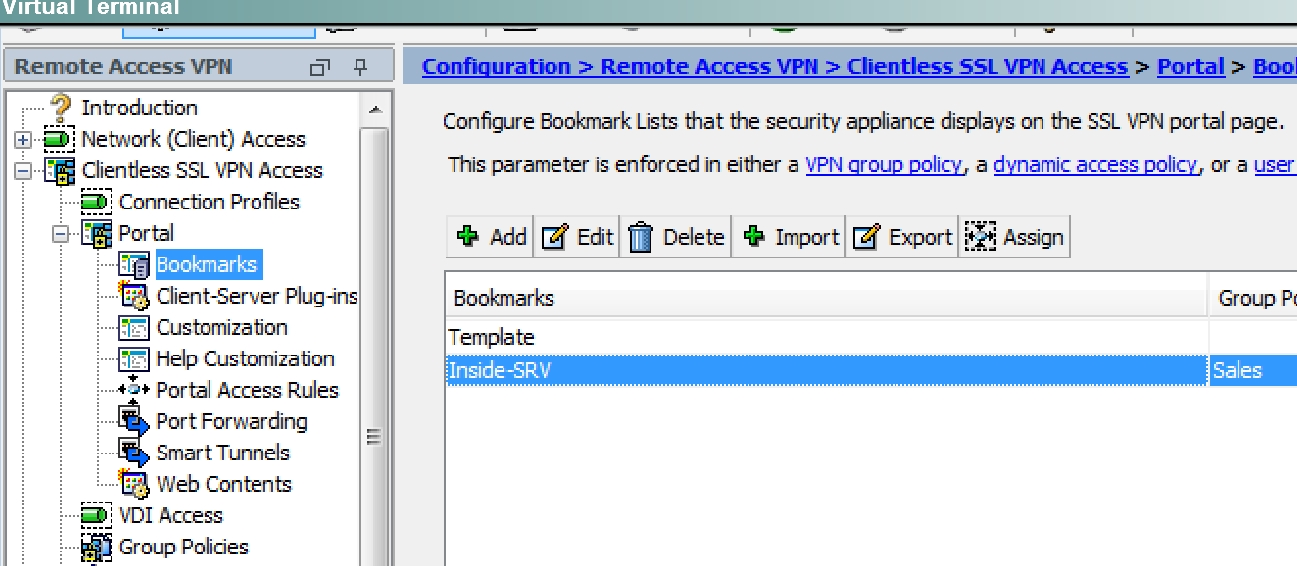This screenshot has width=1297, height=566.
Task: Select Bookmarks in the Portal tree
Action: tap(207, 265)
